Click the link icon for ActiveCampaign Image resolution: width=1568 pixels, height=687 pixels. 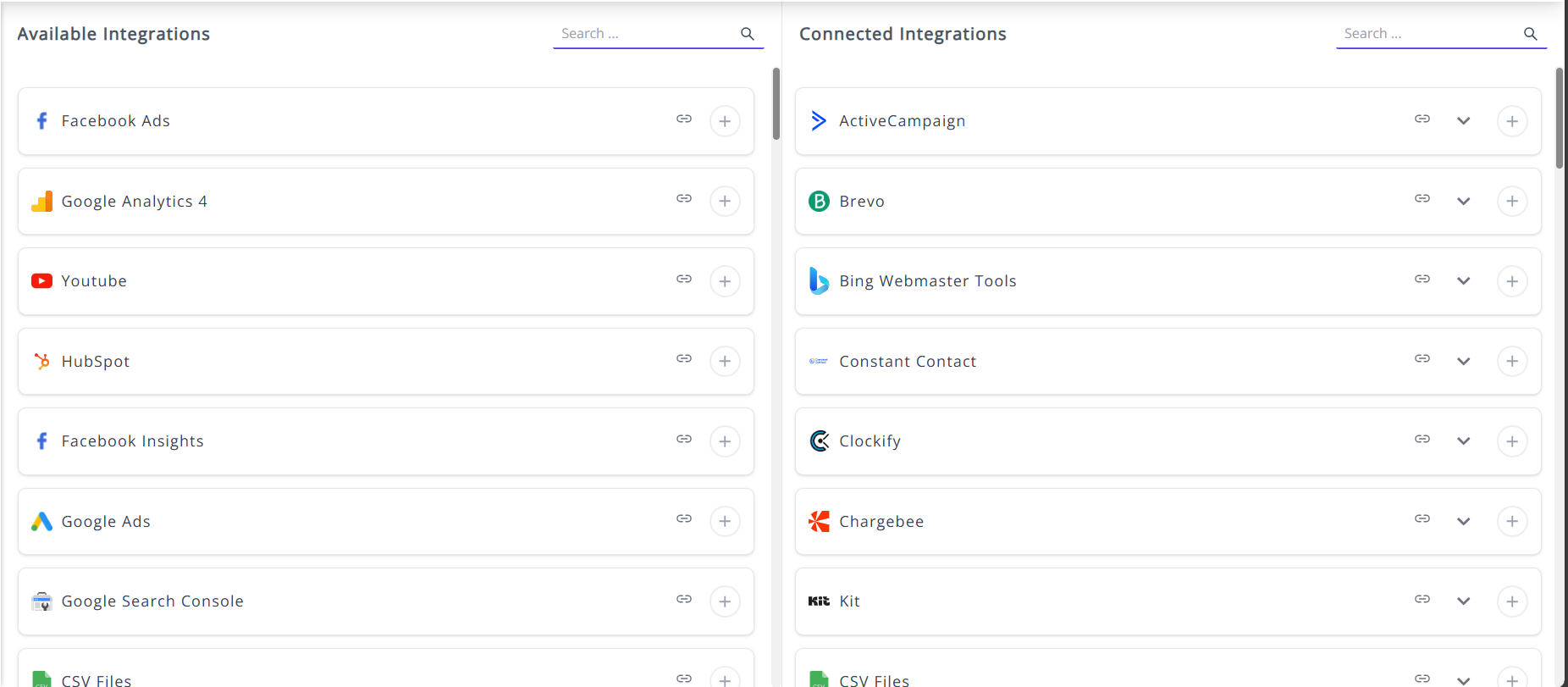click(1422, 119)
